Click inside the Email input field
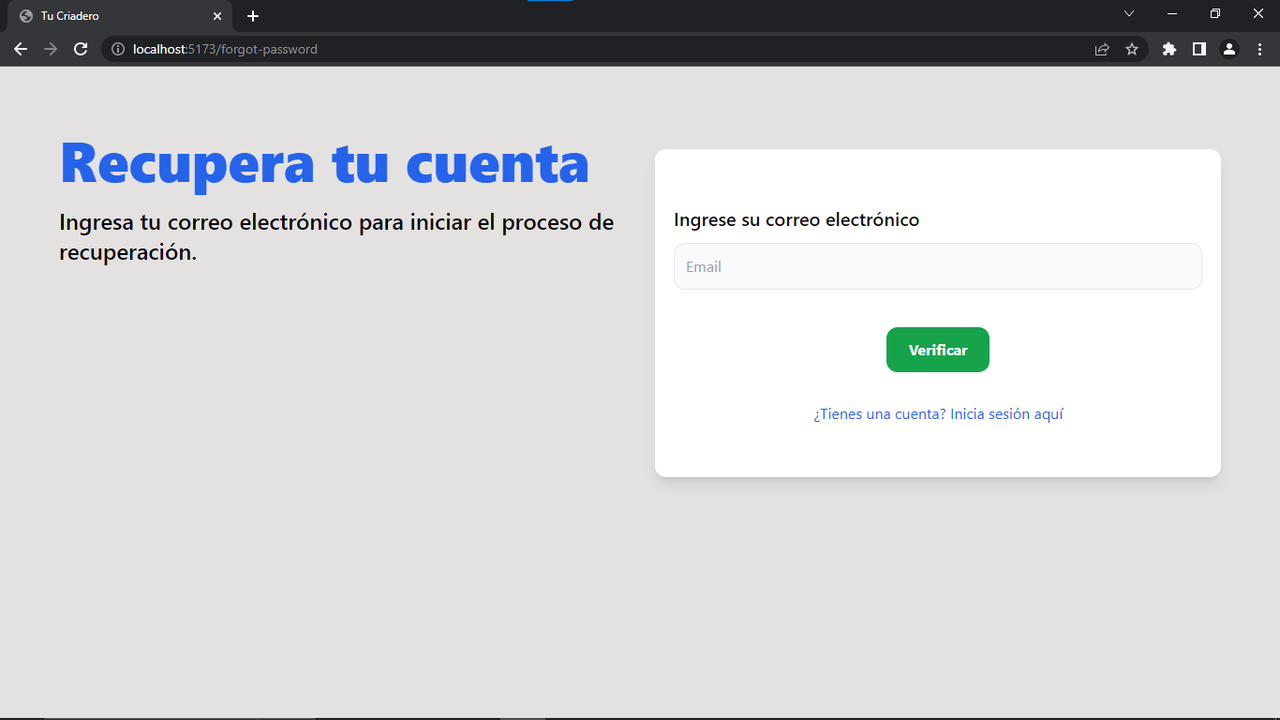The image size is (1280, 720). point(937,266)
